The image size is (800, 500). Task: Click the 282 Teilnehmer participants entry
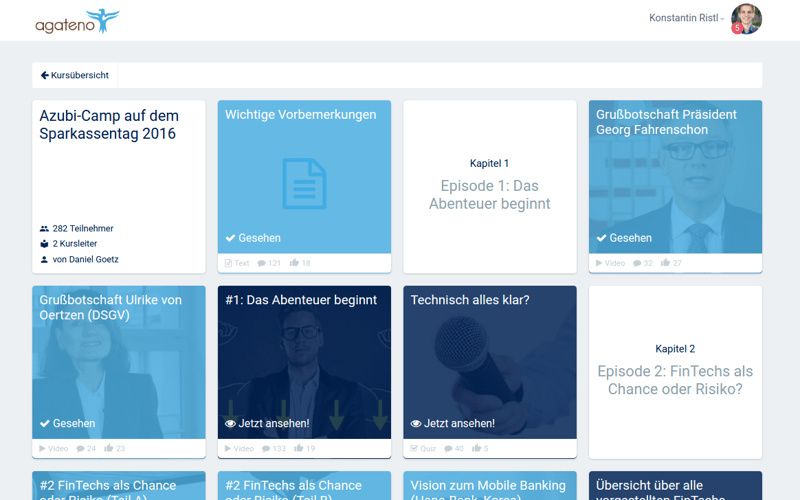77,229
